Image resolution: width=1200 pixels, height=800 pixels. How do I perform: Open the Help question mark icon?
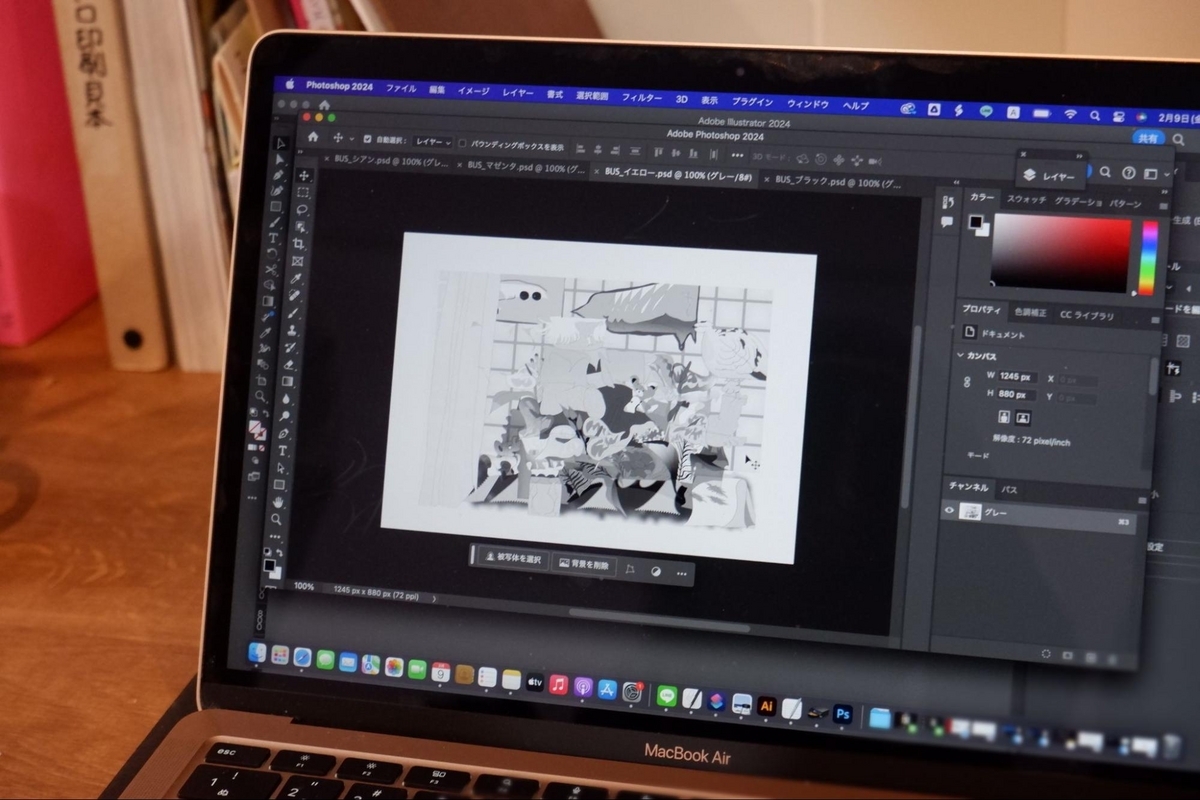pos(1128,173)
